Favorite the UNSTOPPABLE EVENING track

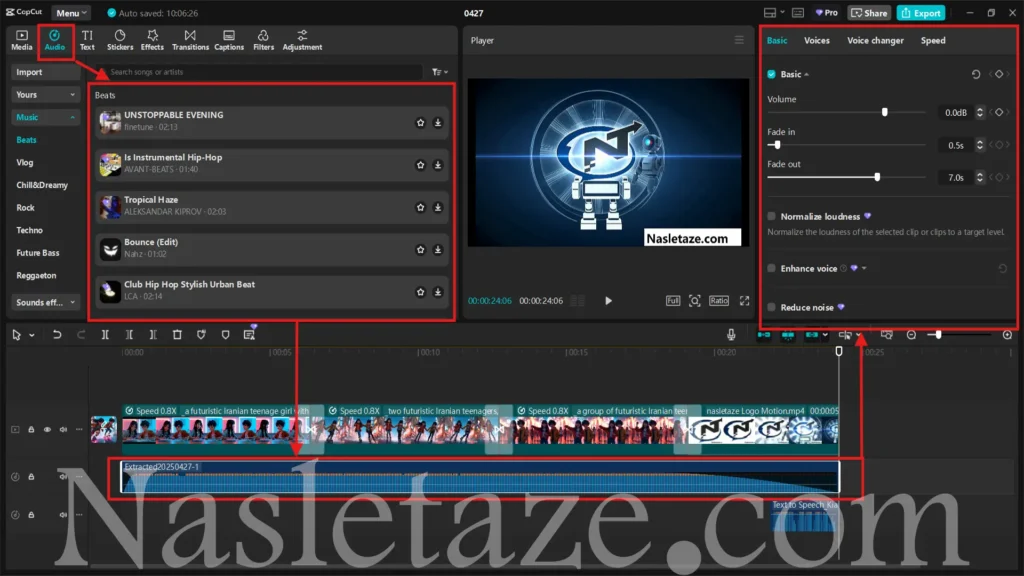pos(421,122)
